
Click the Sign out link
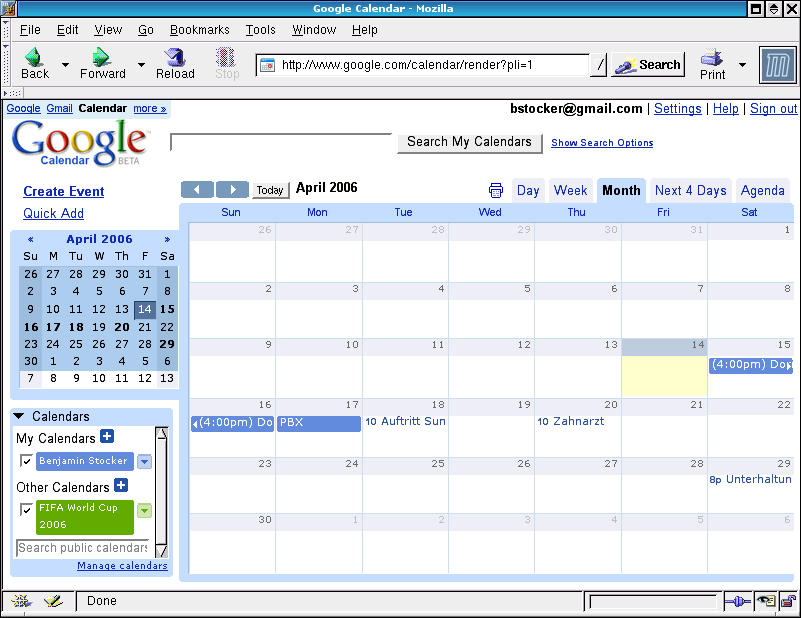(x=773, y=109)
